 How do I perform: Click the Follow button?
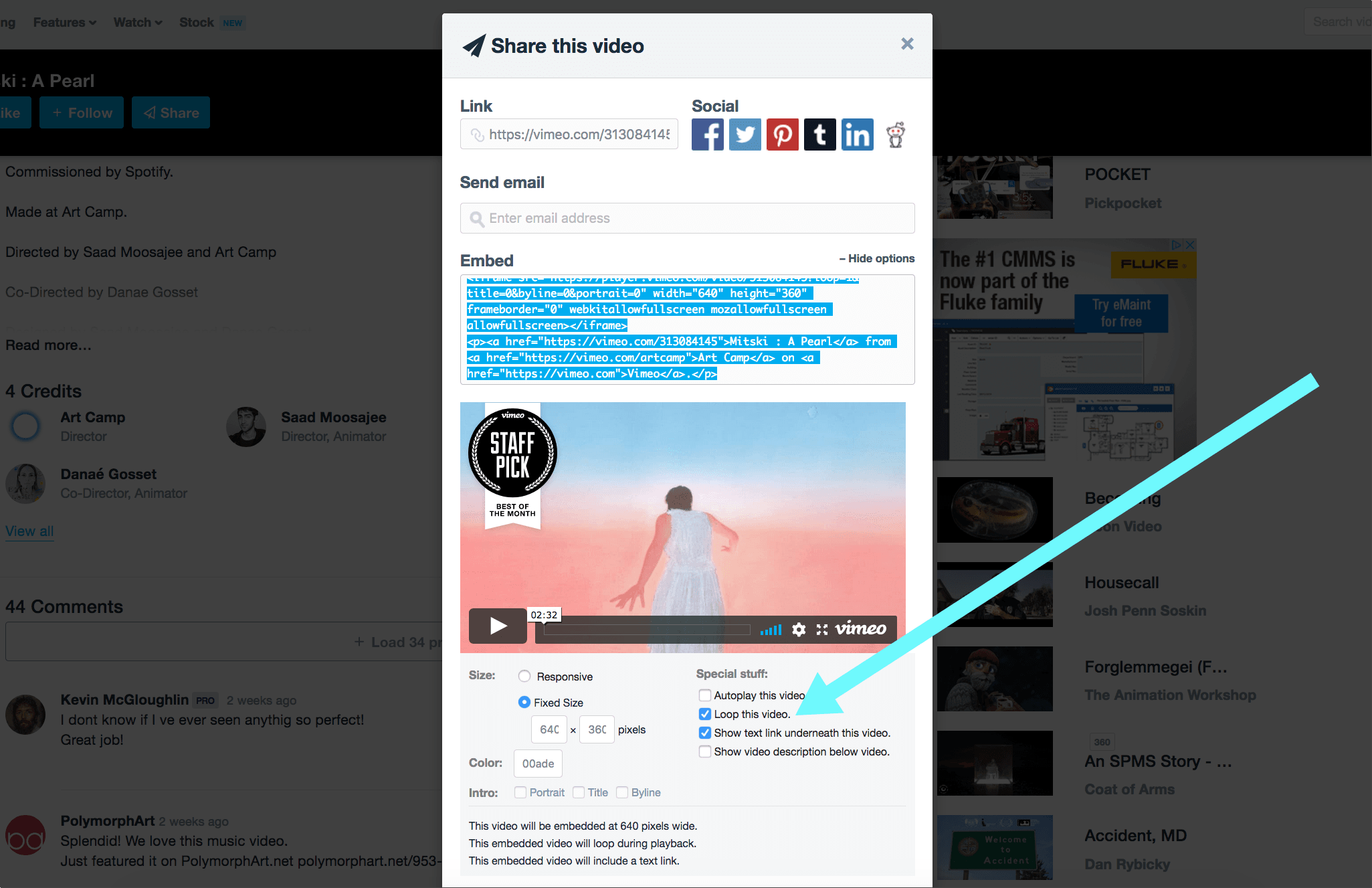82,112
